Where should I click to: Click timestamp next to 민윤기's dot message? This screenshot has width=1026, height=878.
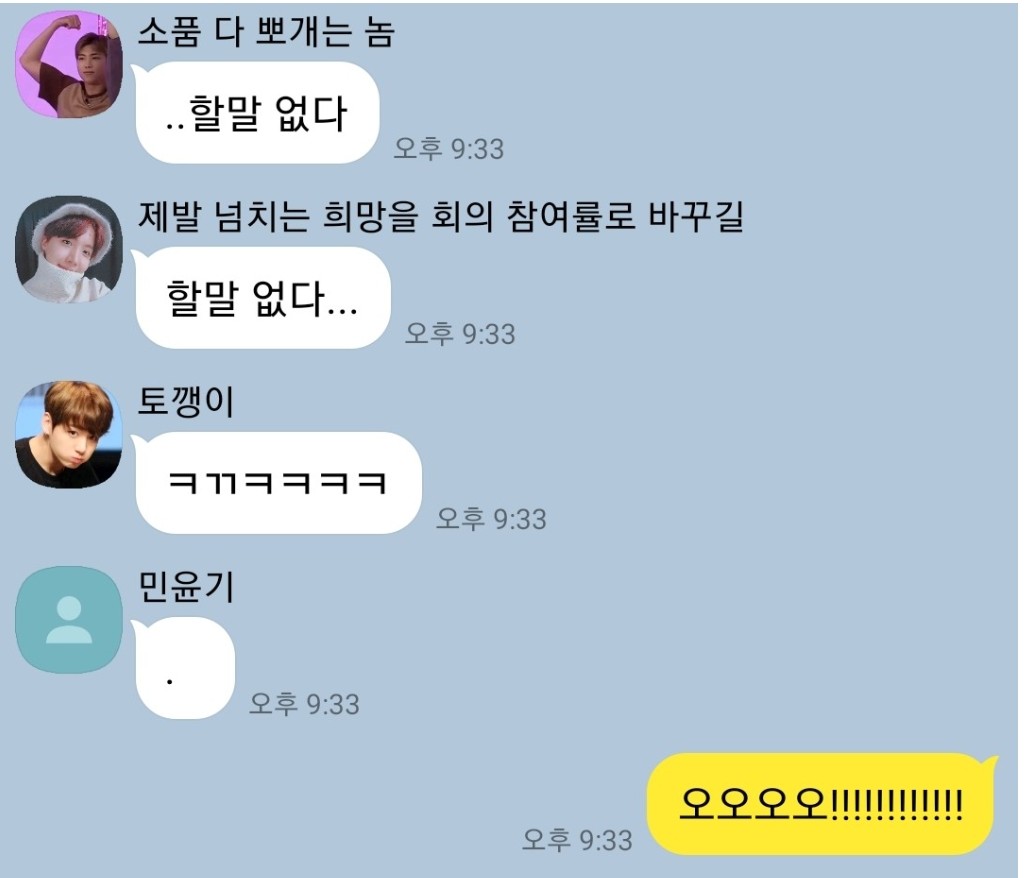[304, 705]
